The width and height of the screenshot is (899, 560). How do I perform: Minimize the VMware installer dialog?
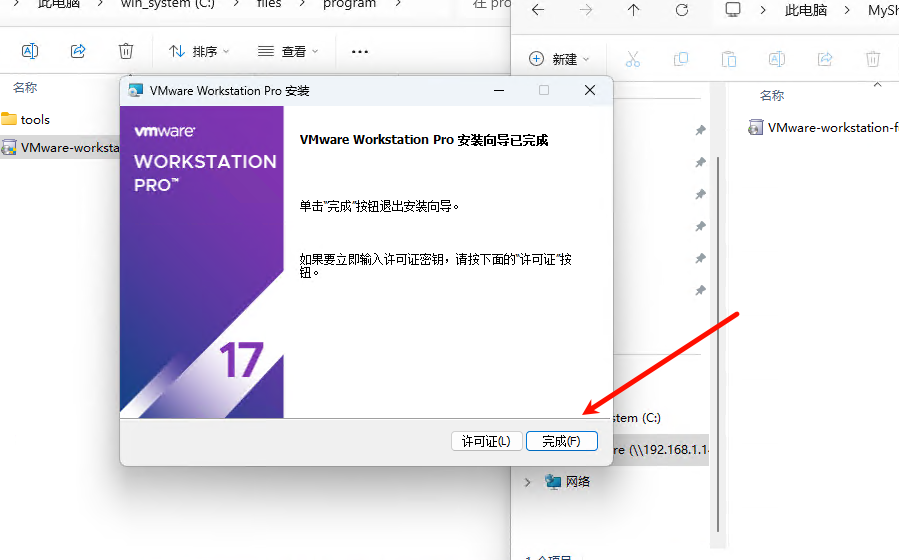tap(499, 90)
